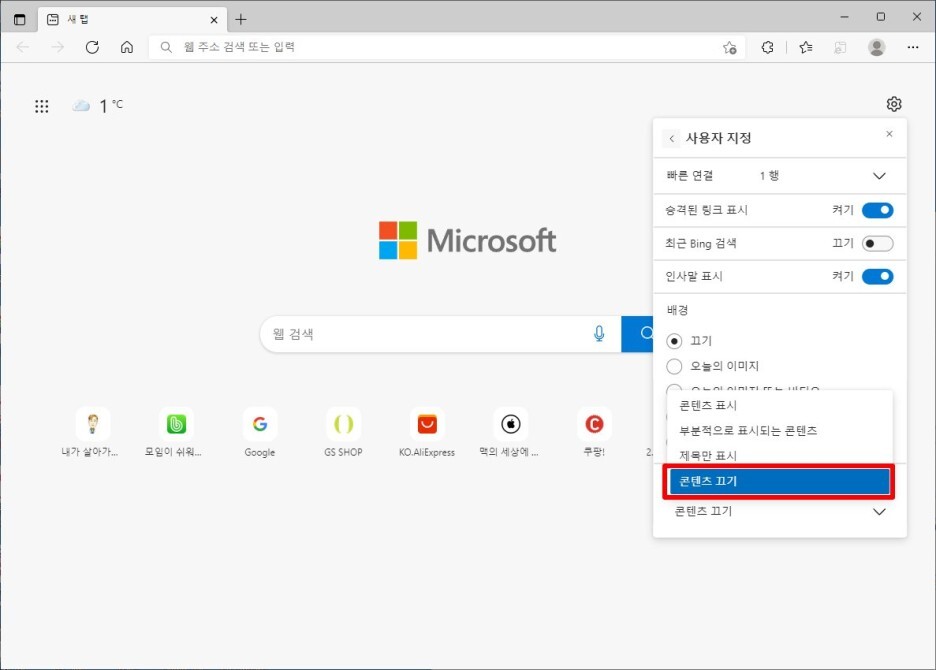
Task: Add this page to favorites star
Action: [x=729, y=48]
